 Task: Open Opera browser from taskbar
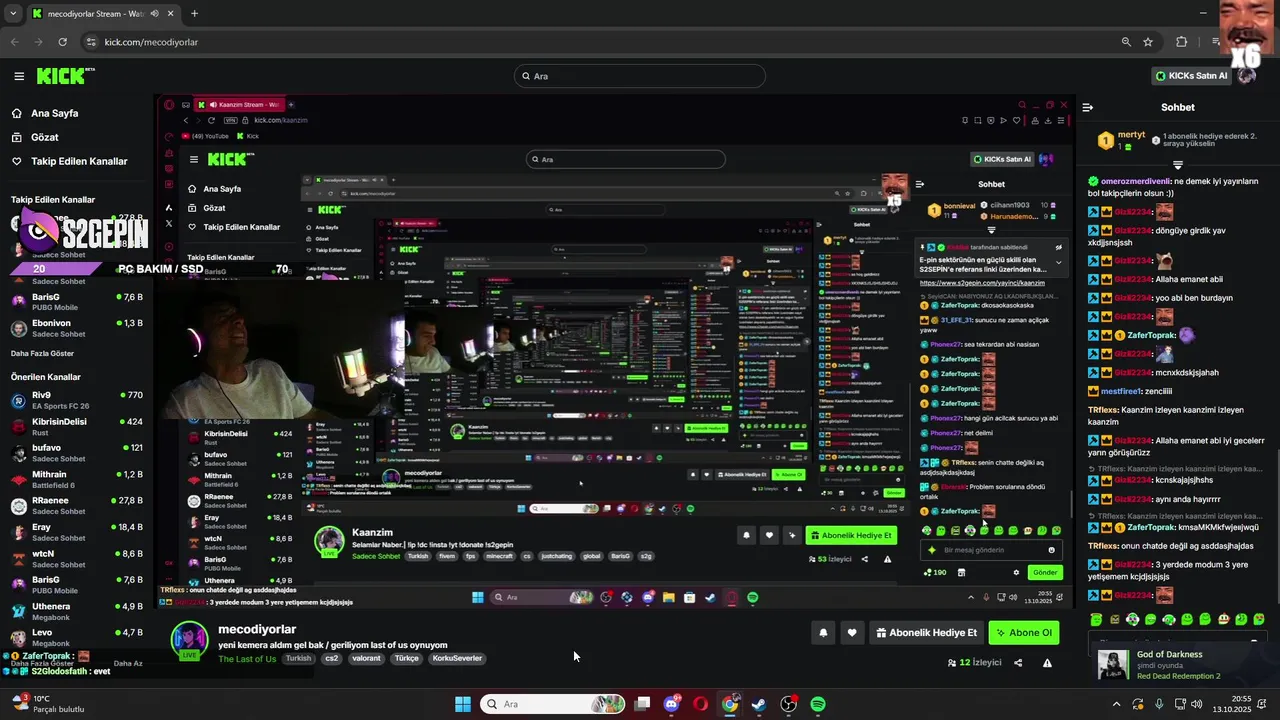[x=701, y=704]
